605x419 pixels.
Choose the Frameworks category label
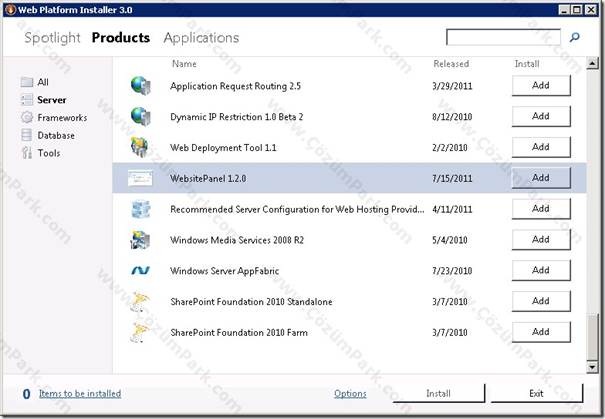coord(62,117)
